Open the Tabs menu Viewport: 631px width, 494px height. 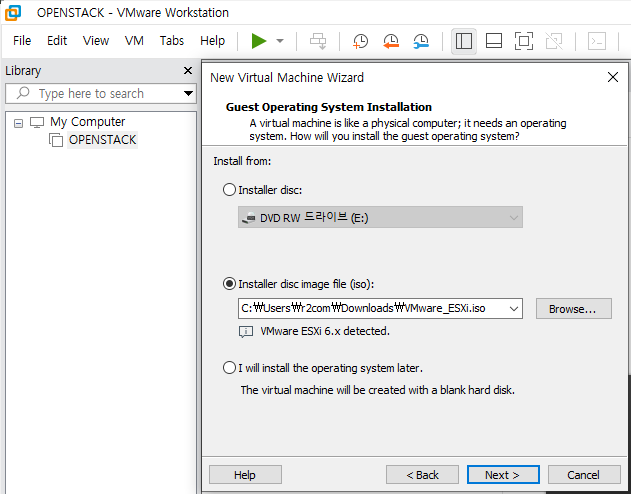(x=172, y=41)
